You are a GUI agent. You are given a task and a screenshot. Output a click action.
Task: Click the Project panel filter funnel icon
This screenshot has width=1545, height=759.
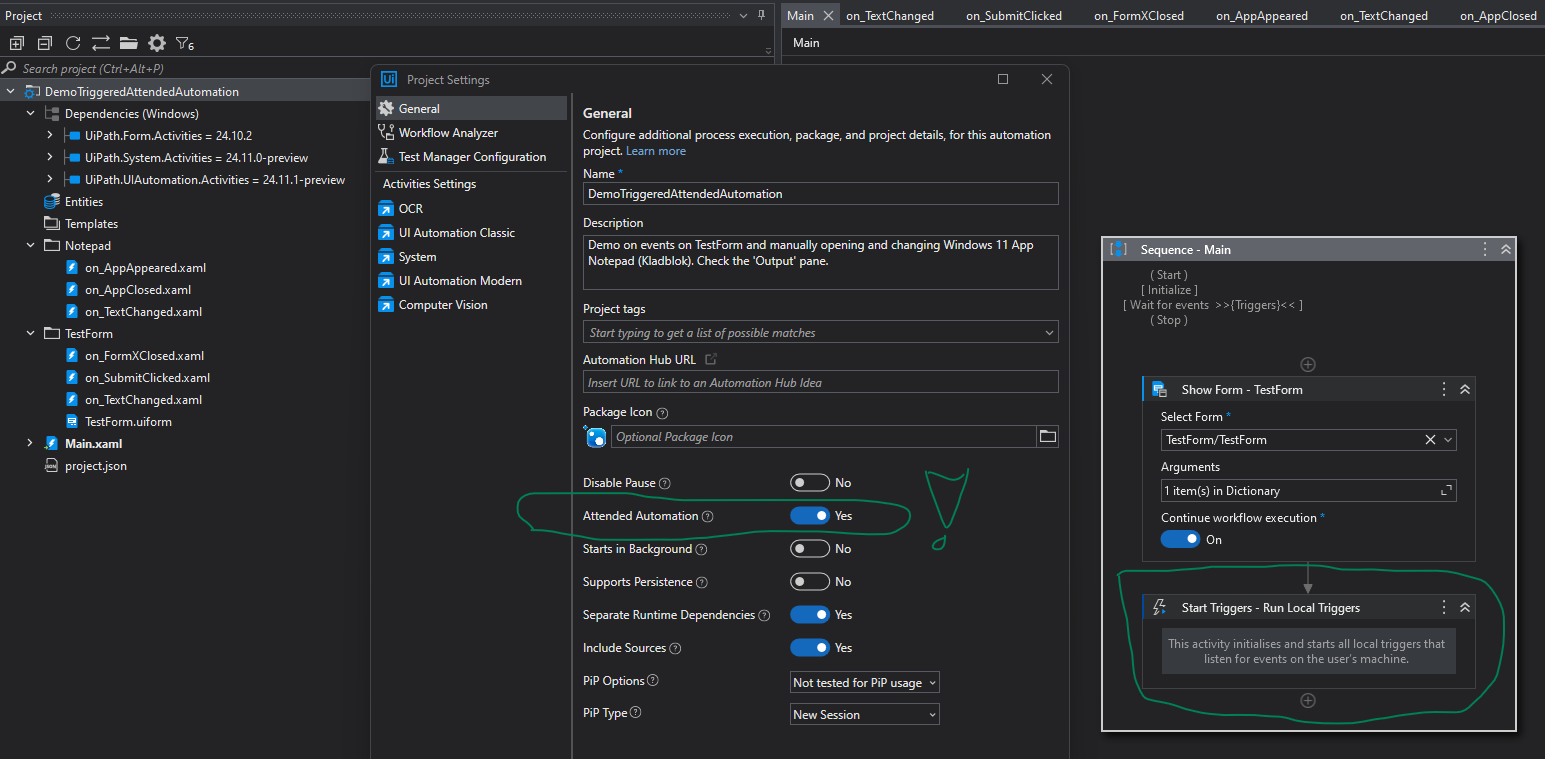(x=184, y=43)
